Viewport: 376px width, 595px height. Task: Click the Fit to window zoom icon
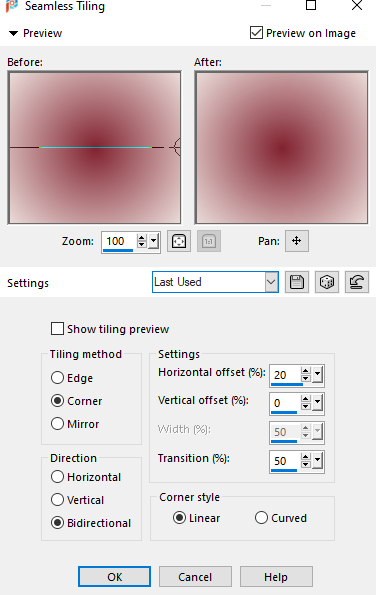pos(179,241)
